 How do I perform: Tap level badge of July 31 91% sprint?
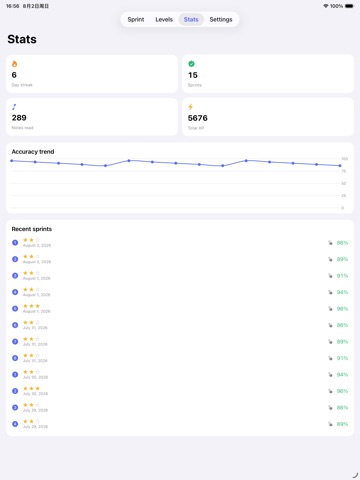coord(15,358)
